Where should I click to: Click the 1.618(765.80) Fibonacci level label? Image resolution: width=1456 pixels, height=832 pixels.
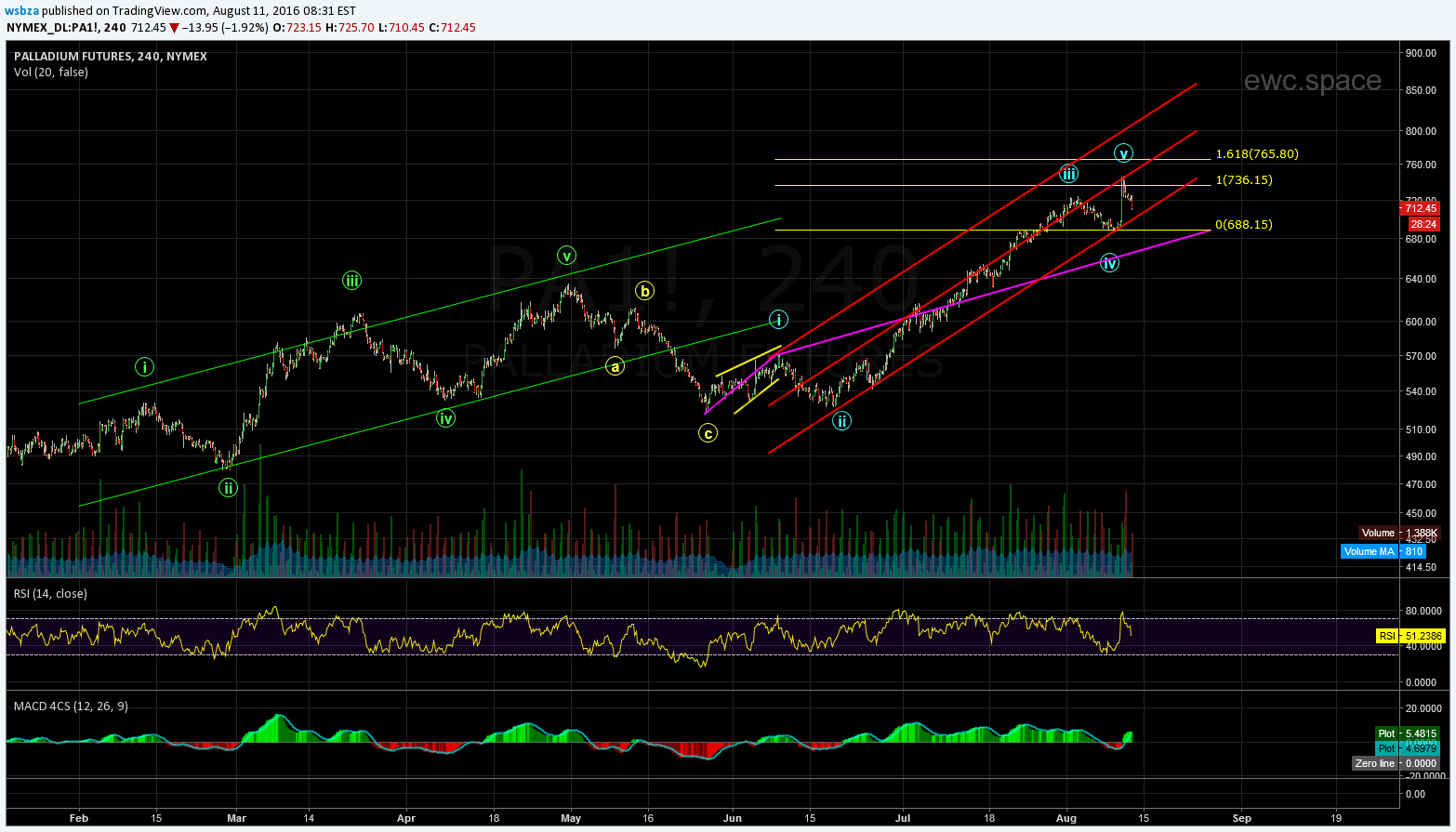click(1257, 154)
